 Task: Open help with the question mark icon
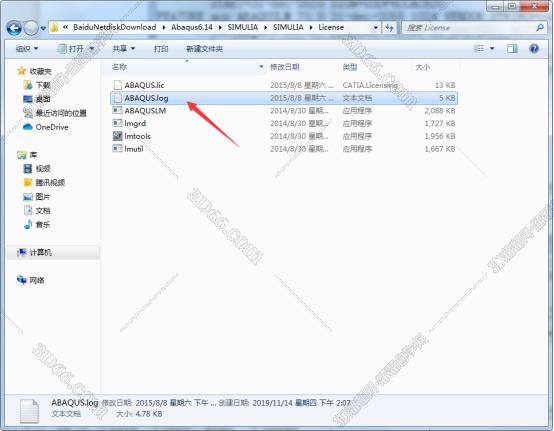534,48
